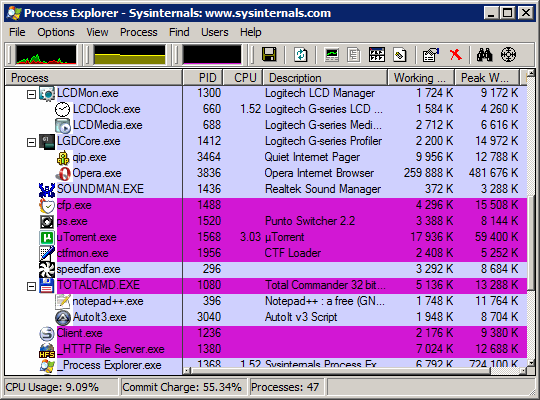Click the AutoIt3.exe icon
Image resolution: width=540 pixels, height=400 pixels.
point(63,318)
